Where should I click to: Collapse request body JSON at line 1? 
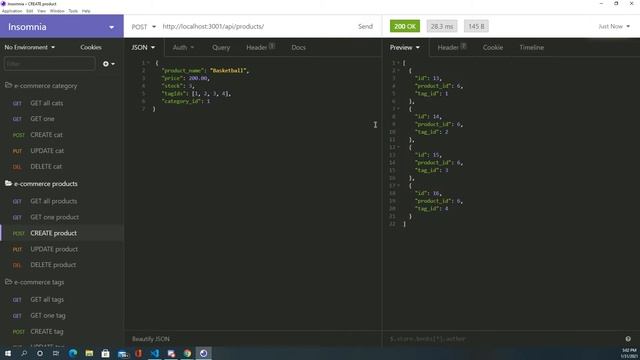tap(149, 63)
